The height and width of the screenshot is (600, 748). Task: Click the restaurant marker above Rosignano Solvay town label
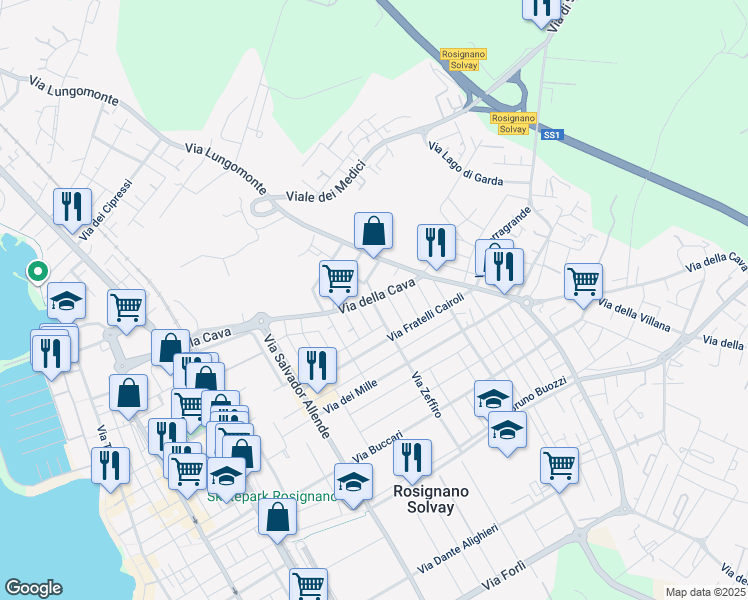point(412,457)
